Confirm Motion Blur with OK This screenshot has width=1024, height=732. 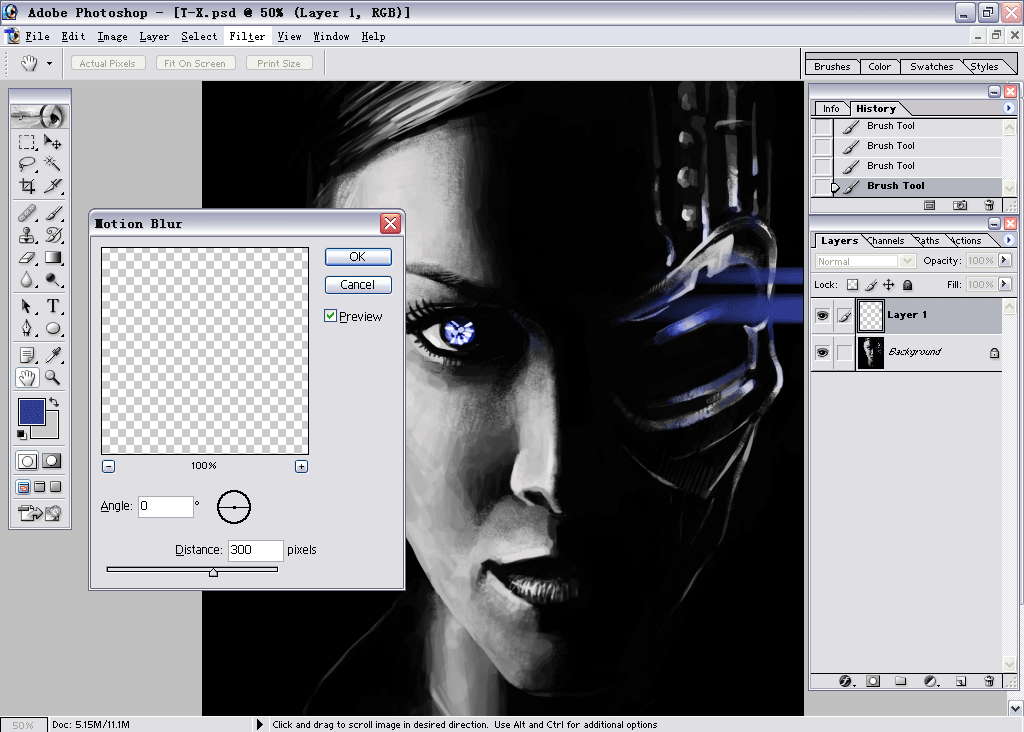point(358,257)
